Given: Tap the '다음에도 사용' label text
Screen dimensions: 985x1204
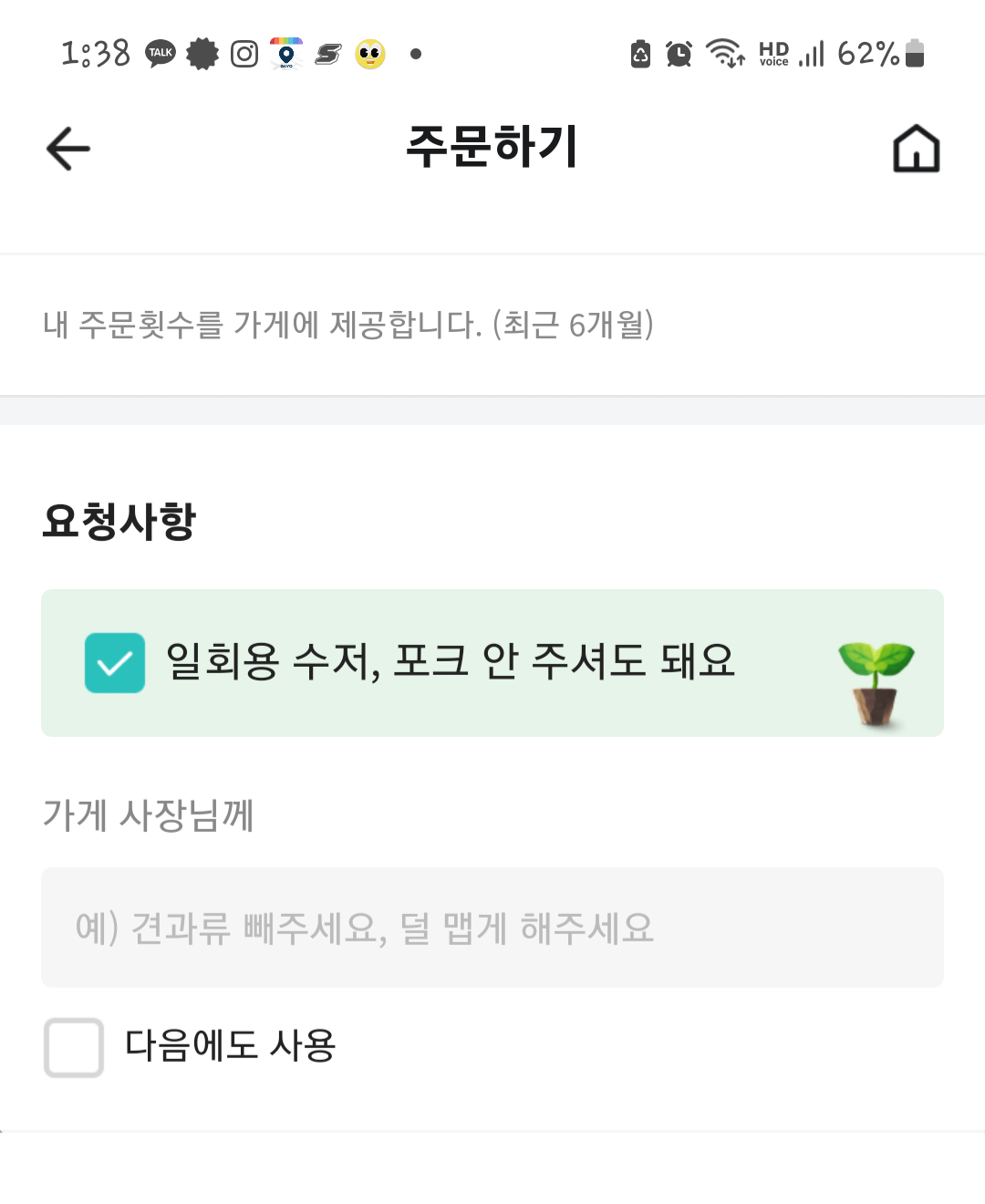Looking at the screenshot, I should point(230,1045).
